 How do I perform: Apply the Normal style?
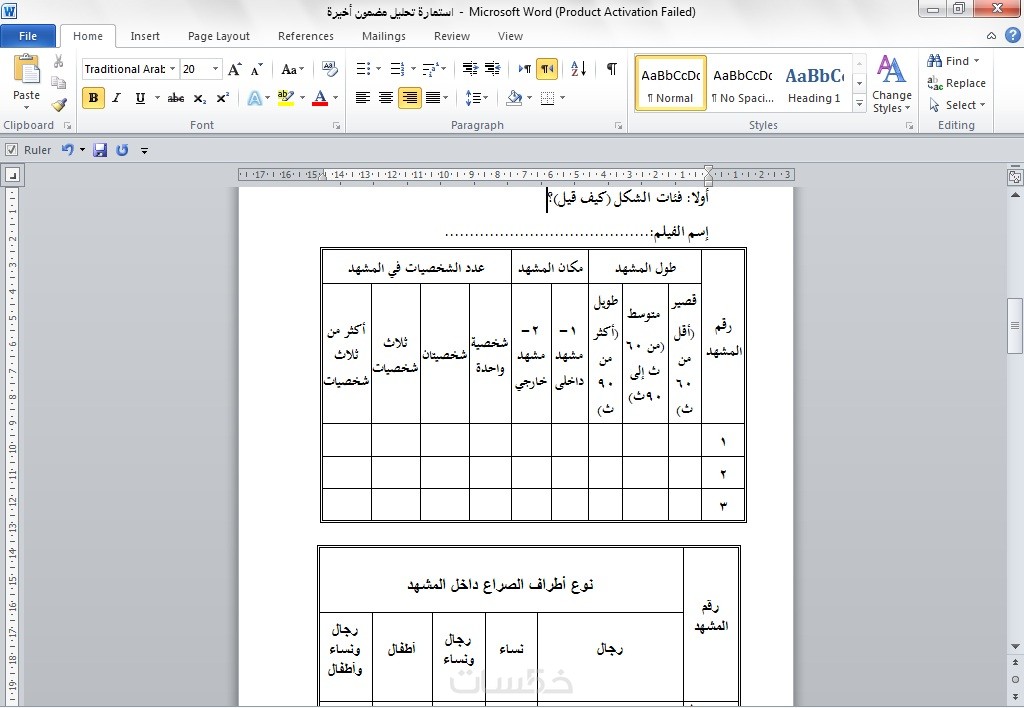671,84
